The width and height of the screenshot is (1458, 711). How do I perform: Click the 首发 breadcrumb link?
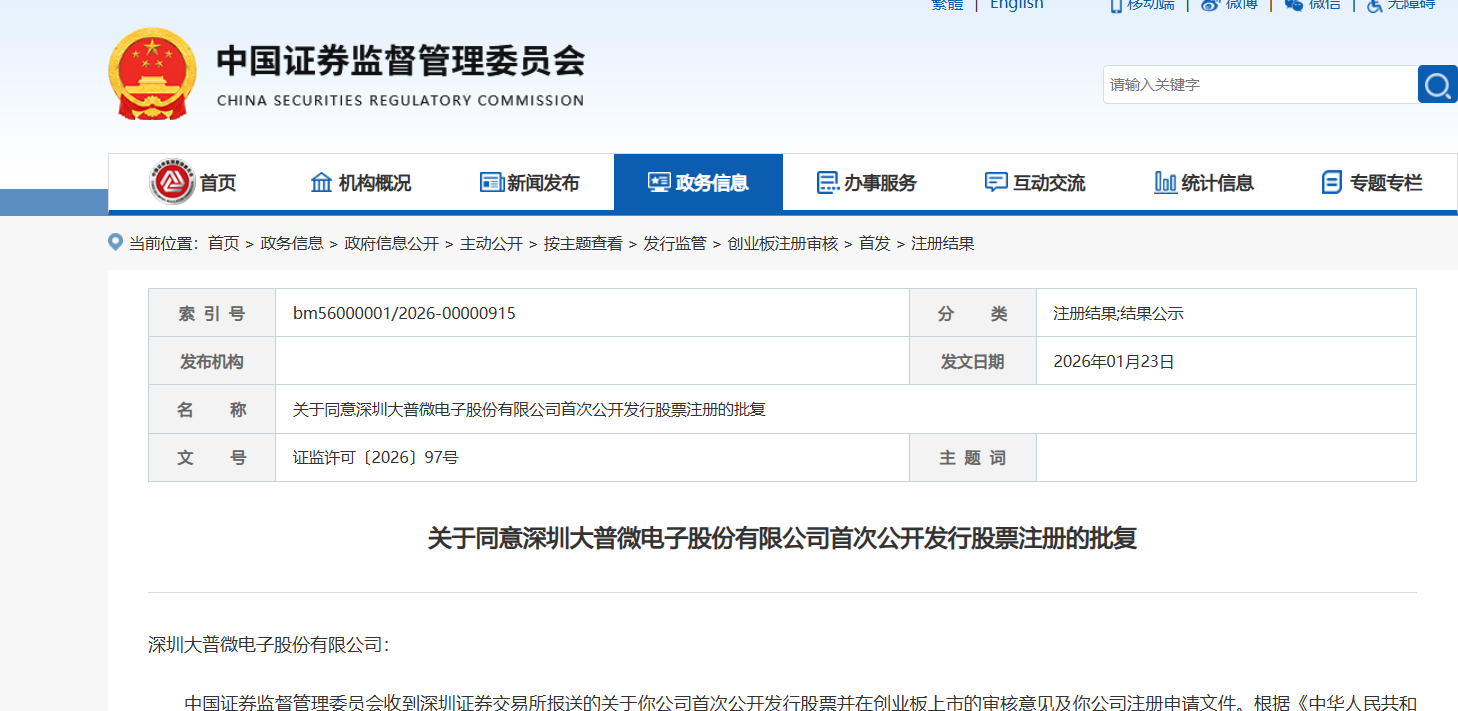click(875, 243)
